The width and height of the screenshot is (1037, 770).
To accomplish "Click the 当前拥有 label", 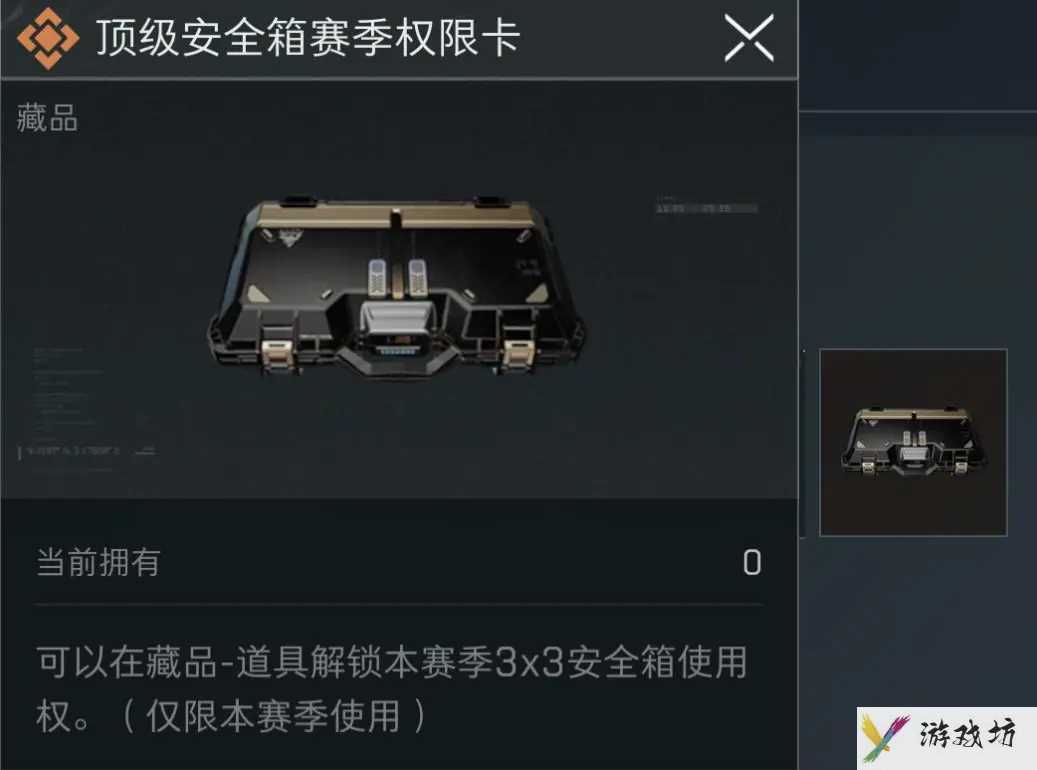I will tap(98, 562).
